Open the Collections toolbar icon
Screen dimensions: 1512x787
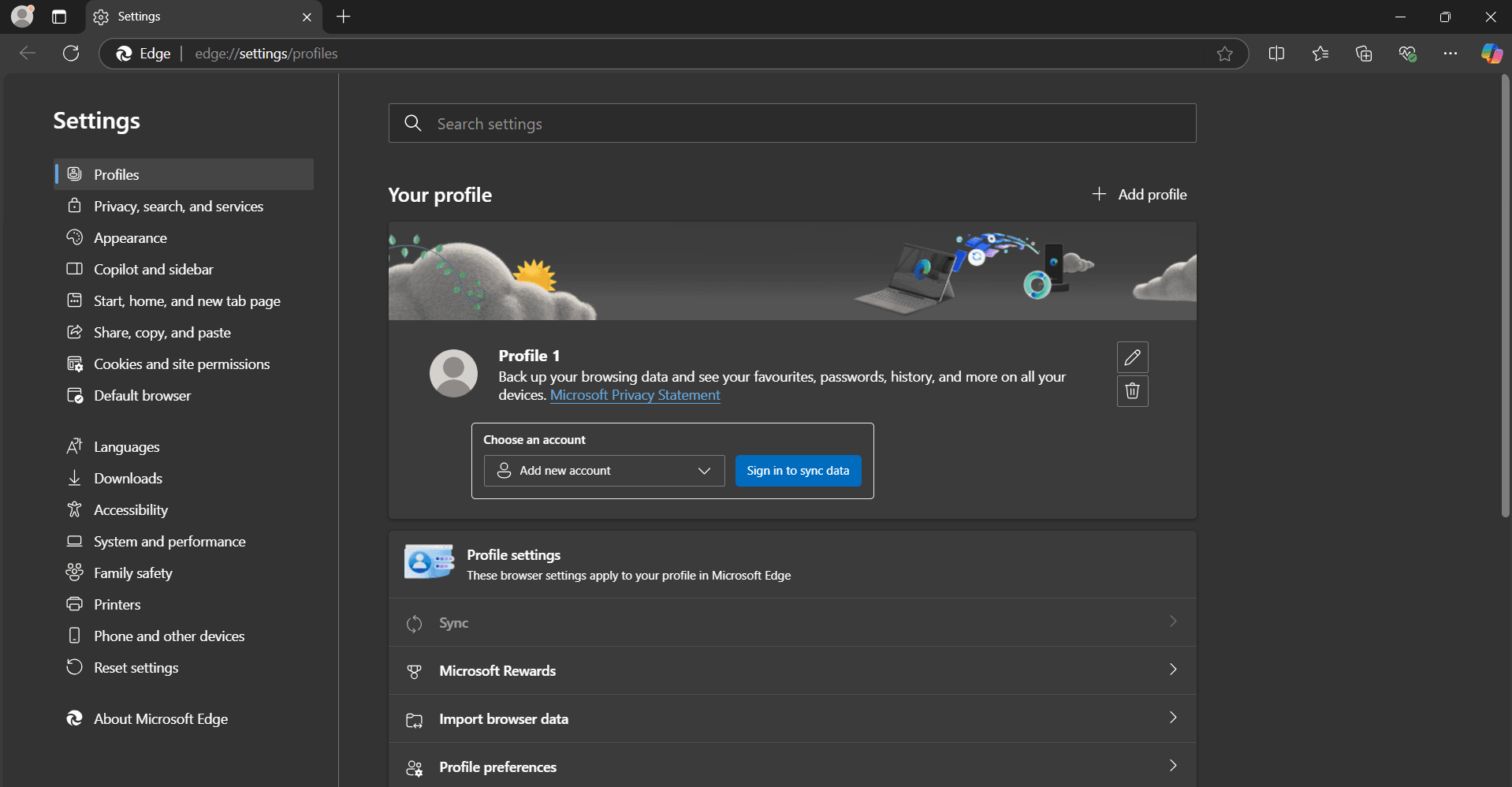pyautogui.click(x=1364, y=54)
